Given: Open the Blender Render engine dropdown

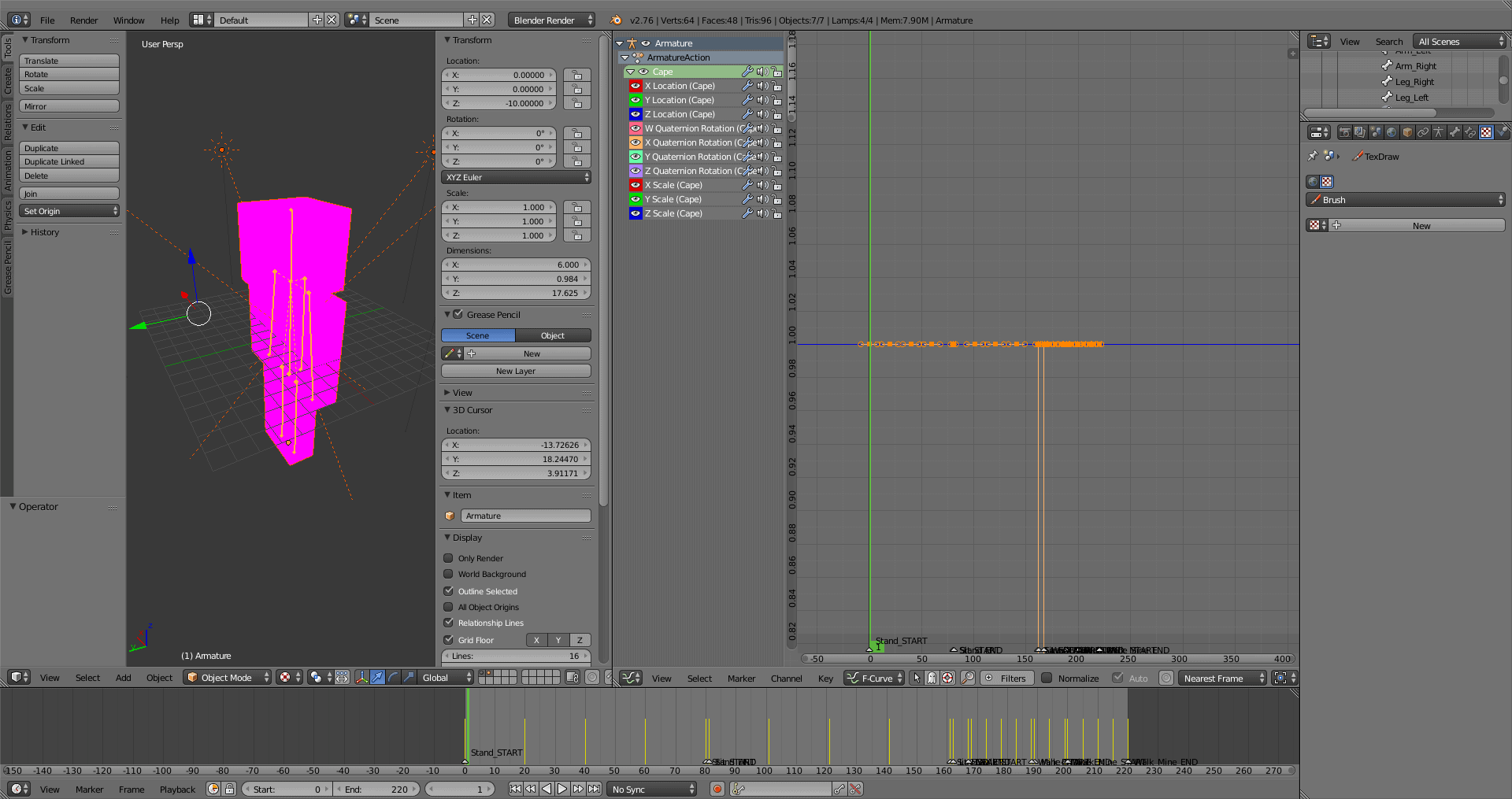Looking at the screenshot, I should (x=552, y=20).
